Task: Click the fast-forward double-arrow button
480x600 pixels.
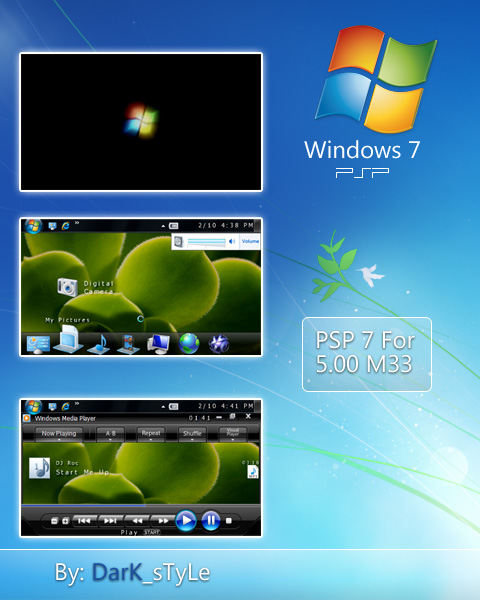Action: 163,521
